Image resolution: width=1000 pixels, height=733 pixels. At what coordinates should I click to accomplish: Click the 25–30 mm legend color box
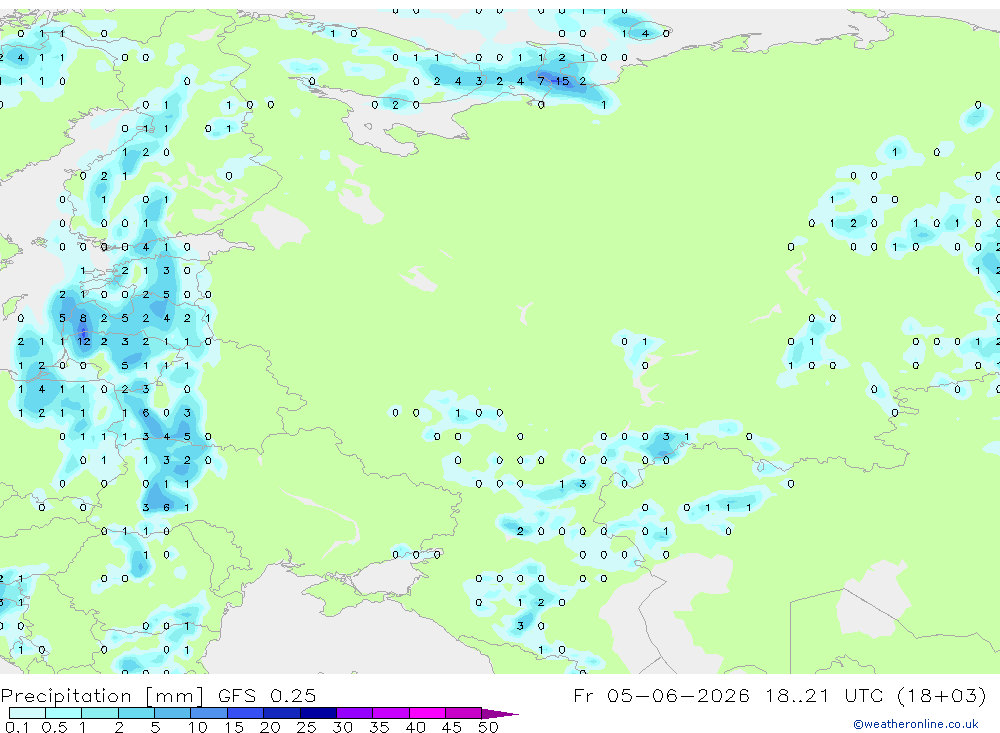[318, 713]
